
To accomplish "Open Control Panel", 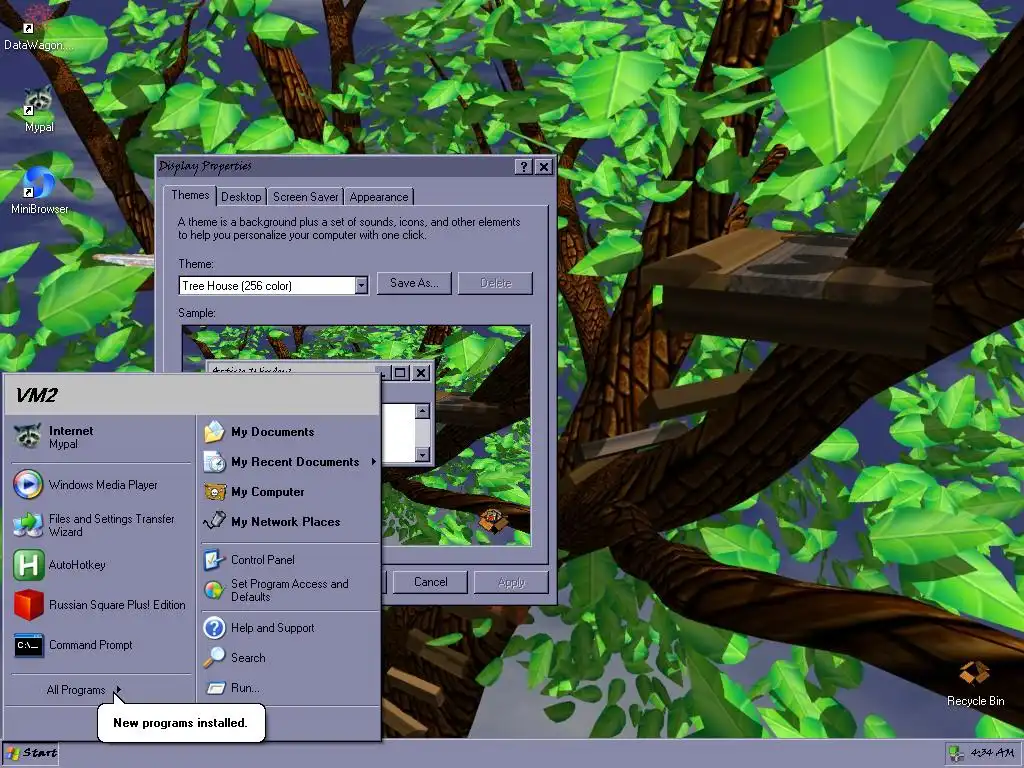I will tap(290, 560).
